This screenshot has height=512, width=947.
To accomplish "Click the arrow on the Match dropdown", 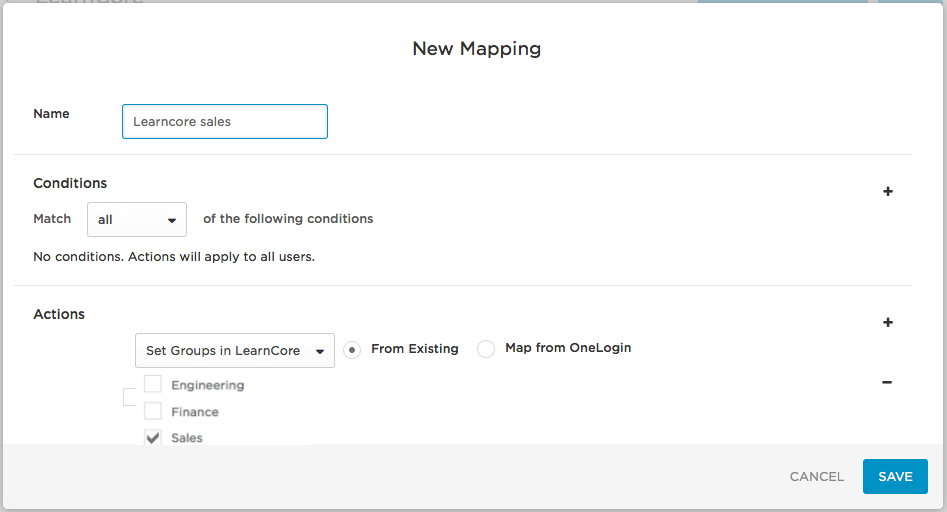I will pos(171,220).
